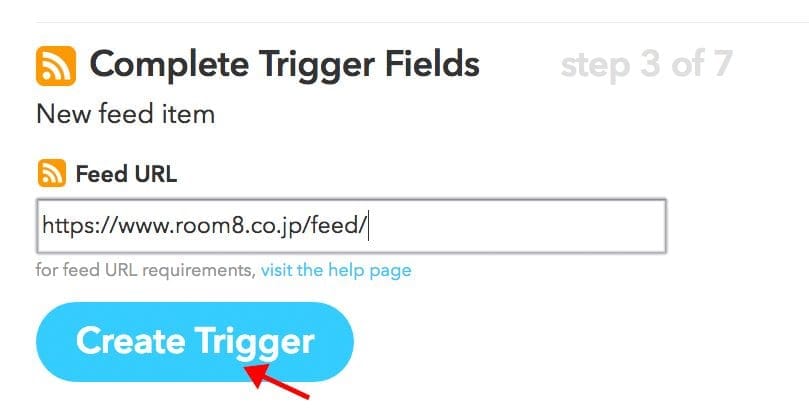Click the "Complete Trigger Fields" heading
Image resolution: width=809 pixels, height=420 pixels.
tap(284, 66)
